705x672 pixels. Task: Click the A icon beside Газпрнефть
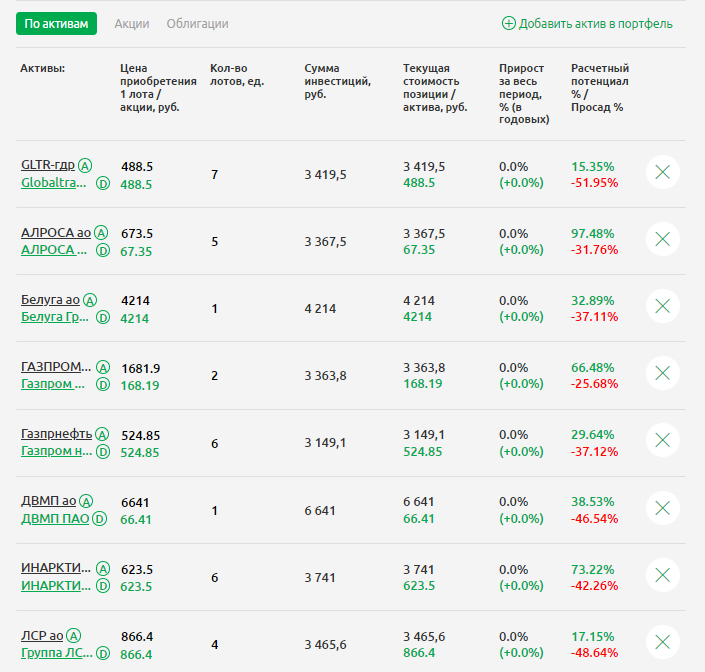tap(101, 434)
